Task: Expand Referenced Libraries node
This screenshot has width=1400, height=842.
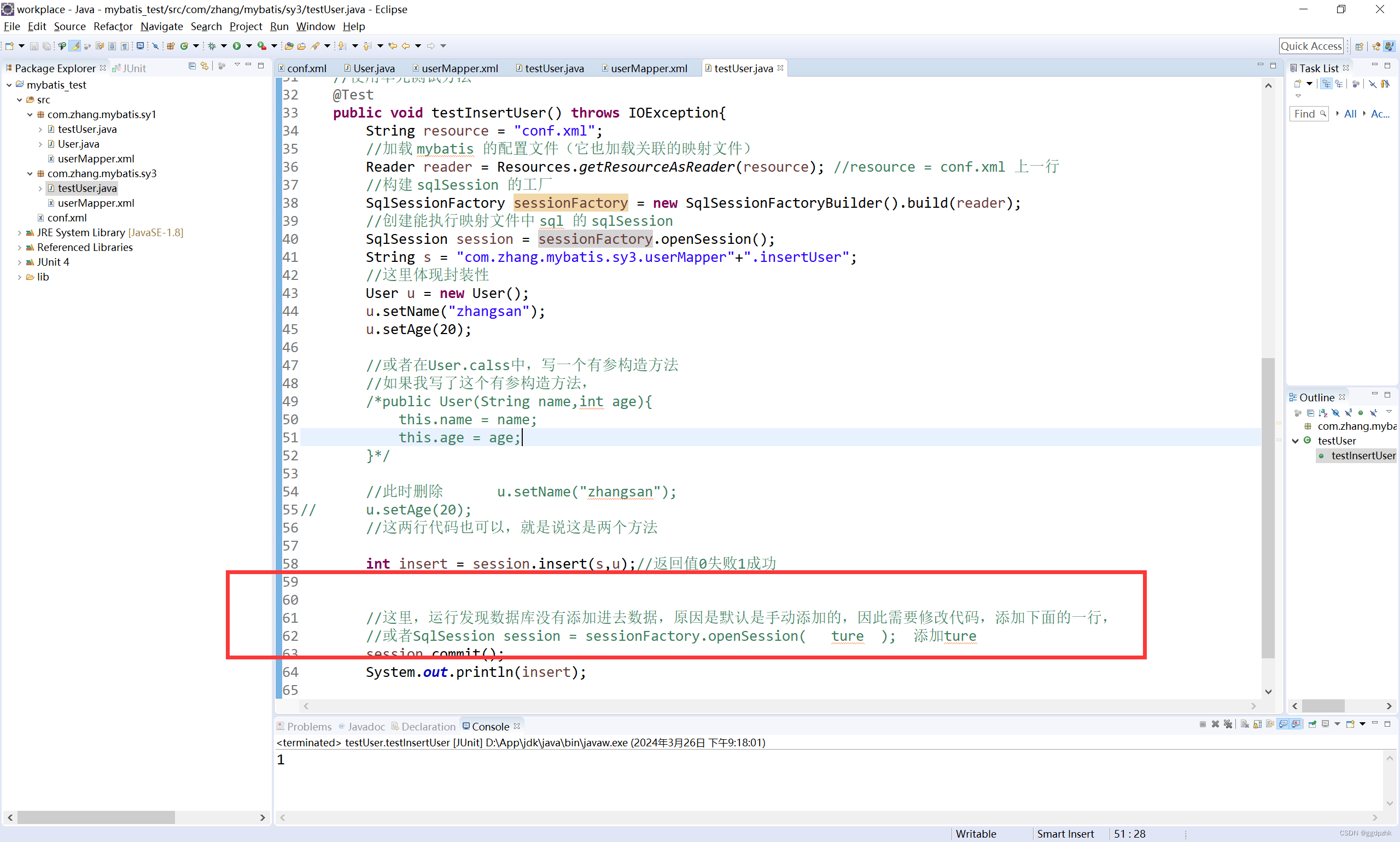Action: [x=19, y=247]
